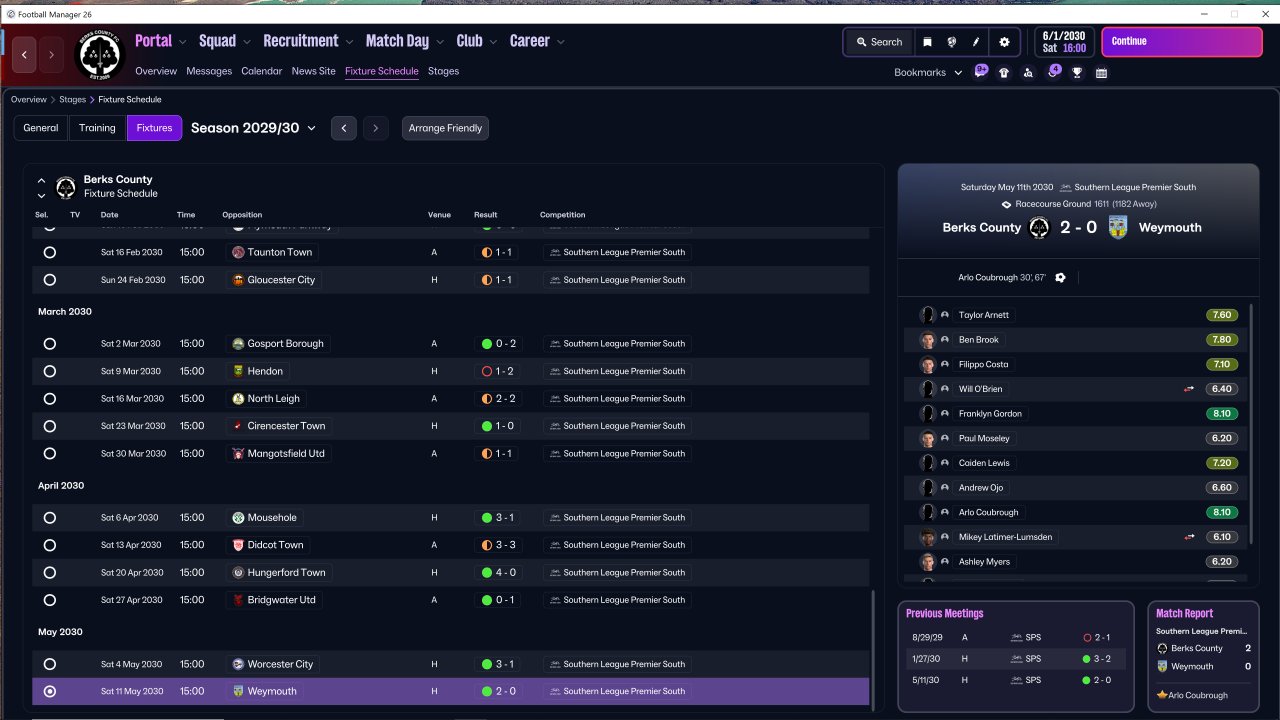Click substitution arrow icon for Mikey Latimer-Lumsden
Image resolution: width=1280 pixels, height=720 pixels.
[1189, 537]
